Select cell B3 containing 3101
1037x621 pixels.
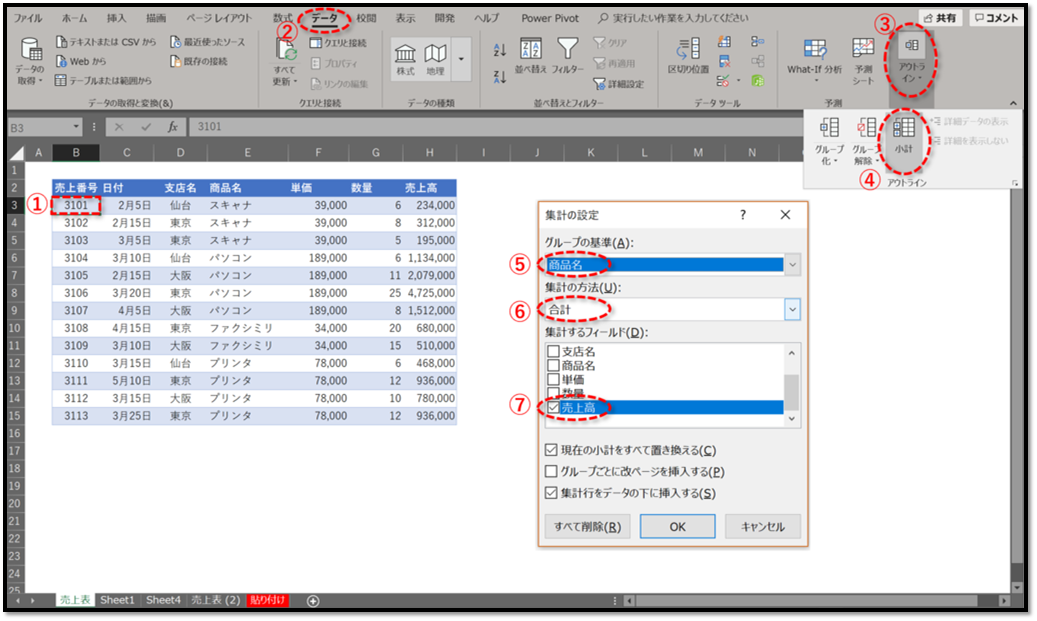[x=76, y=206]
